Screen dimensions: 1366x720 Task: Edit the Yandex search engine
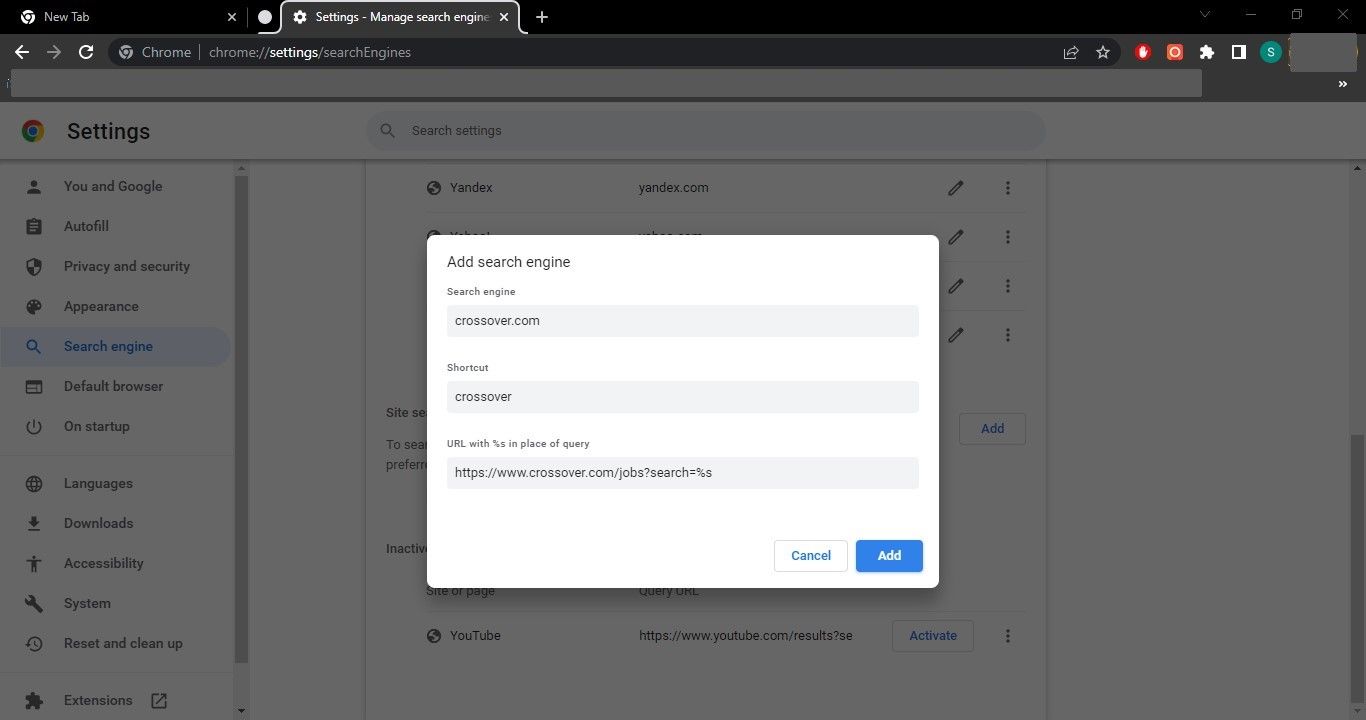956,188
